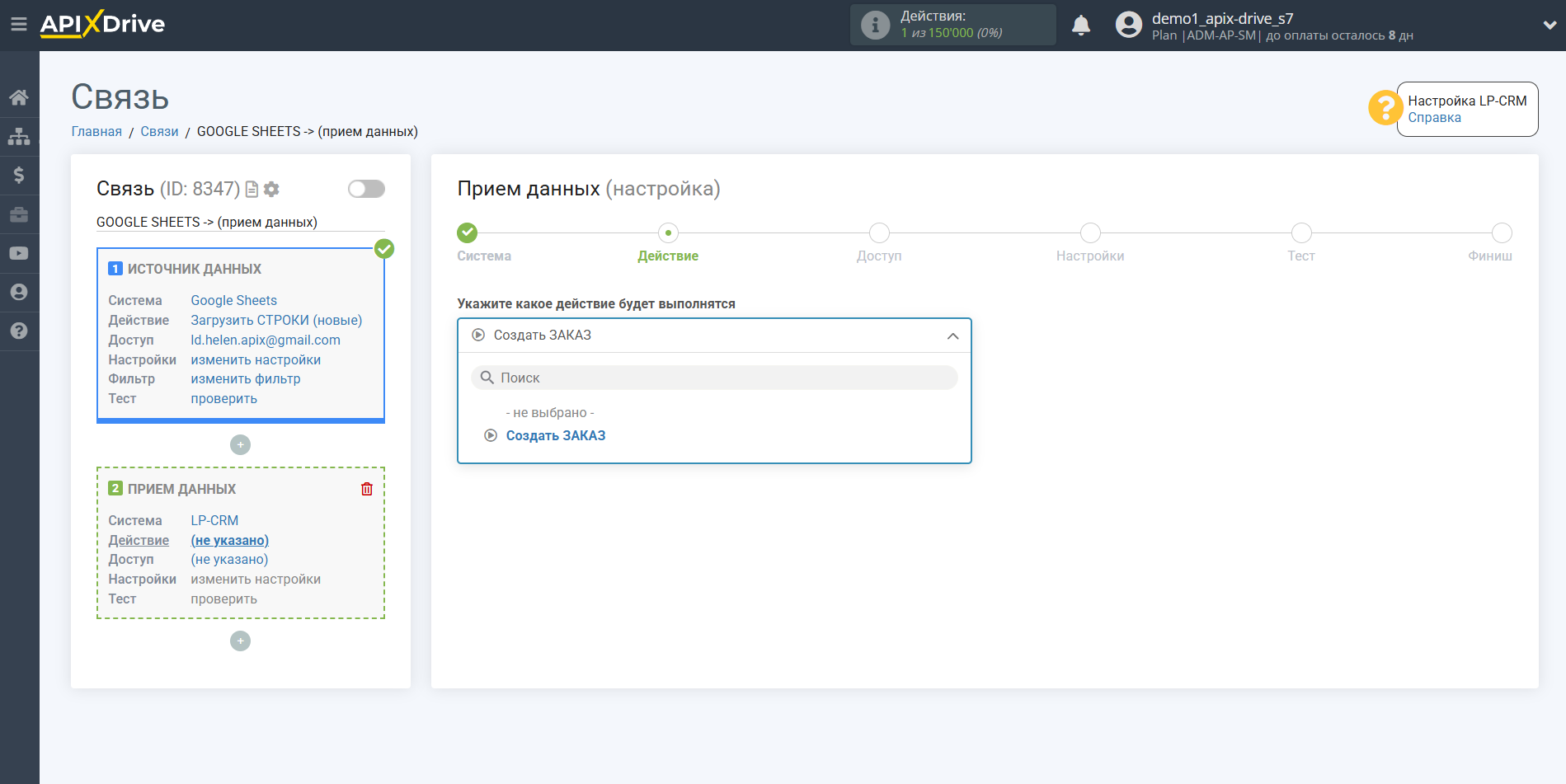Click 'проверить' in source block
Image resolution: width=1566 pixels, height=784 pixels.
(223, 398)
